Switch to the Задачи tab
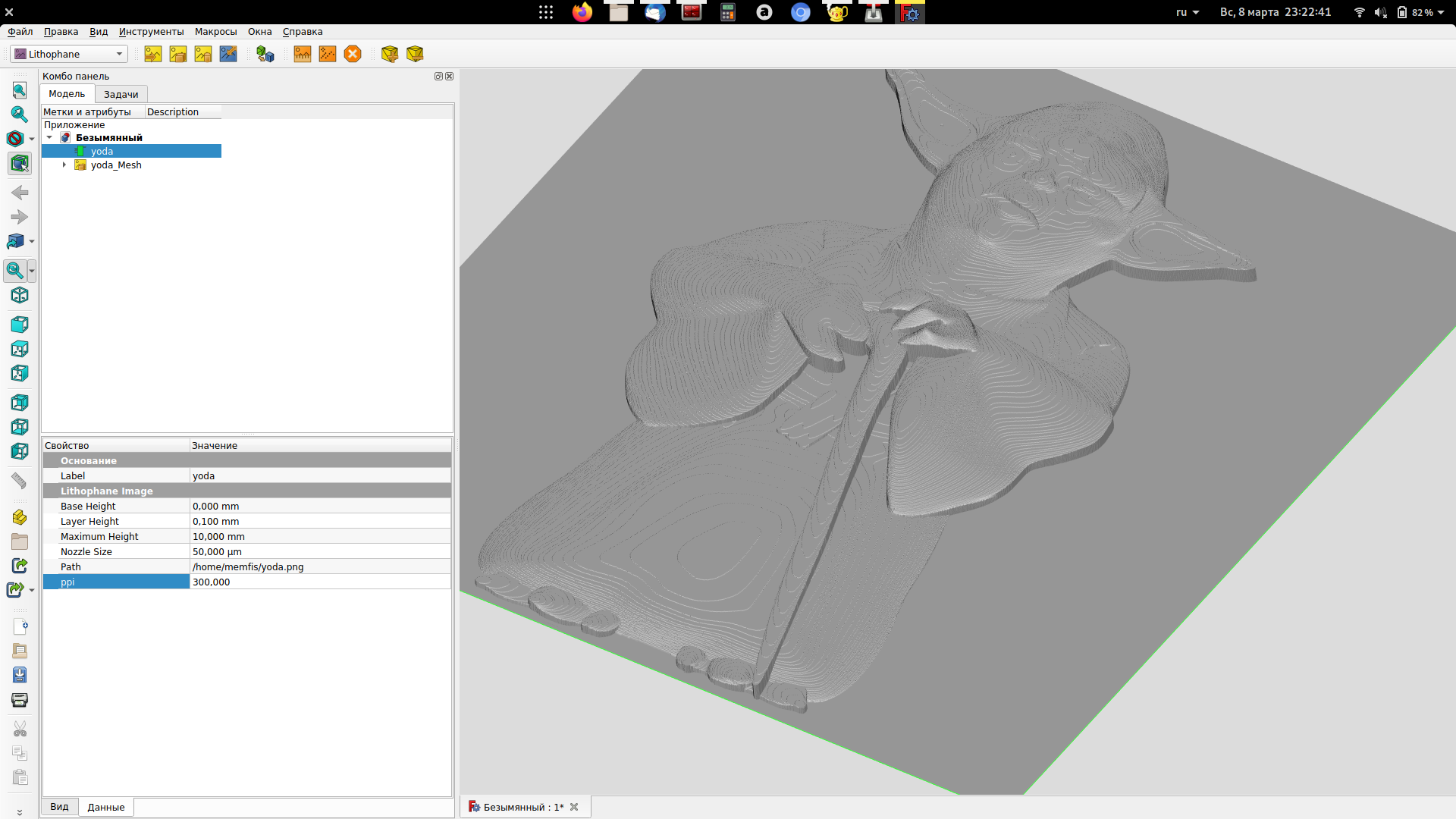 point(121,94)
